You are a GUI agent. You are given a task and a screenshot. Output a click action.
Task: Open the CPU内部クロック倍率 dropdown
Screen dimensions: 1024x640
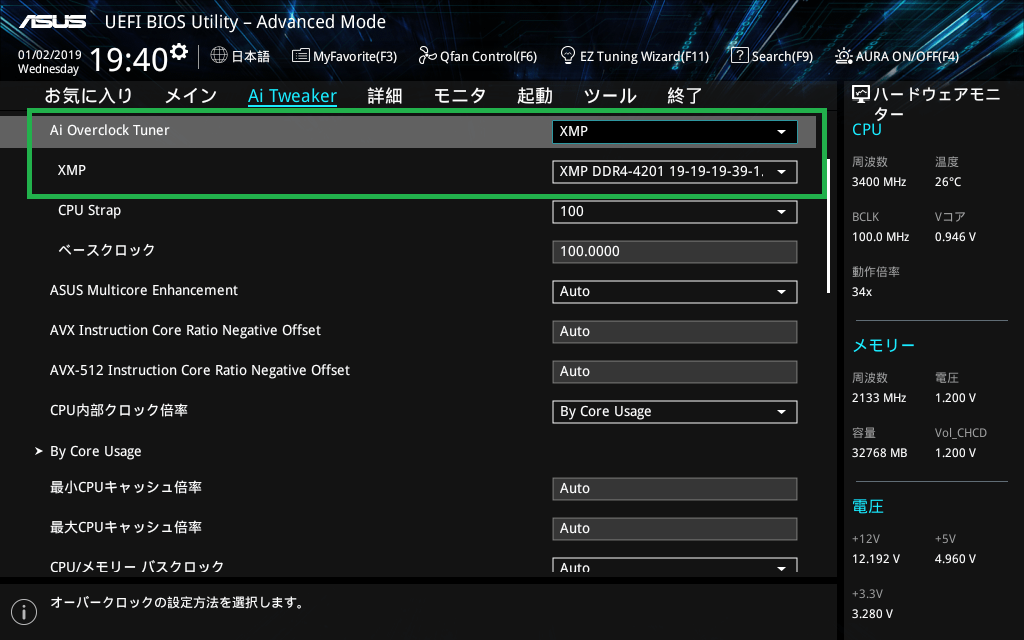click(675, 411)
